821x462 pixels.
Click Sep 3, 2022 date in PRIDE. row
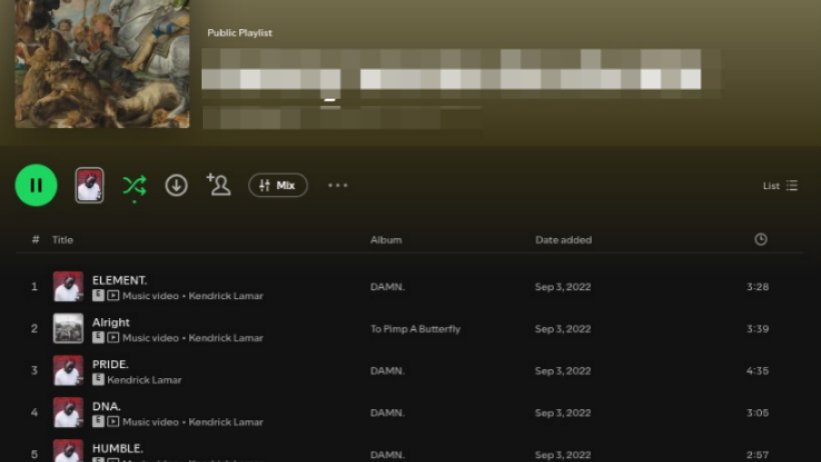pyautogui.click(x=563, y=371)
